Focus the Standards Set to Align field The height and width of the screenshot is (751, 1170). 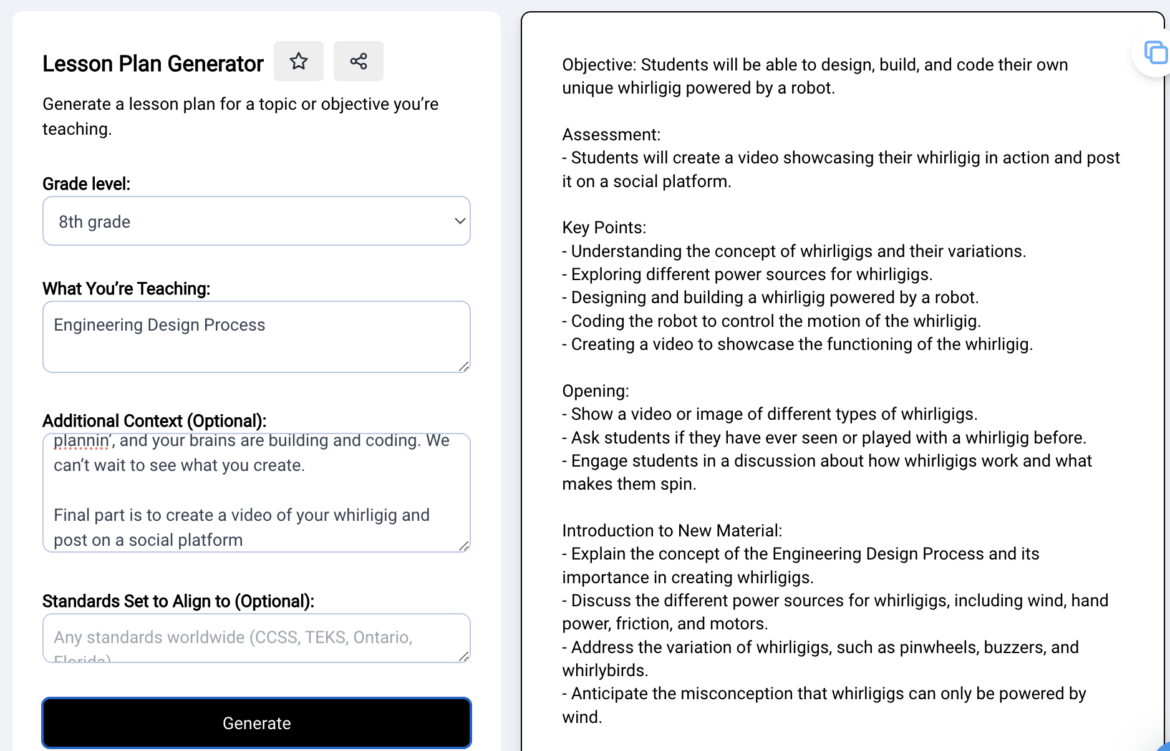[256, 637]
